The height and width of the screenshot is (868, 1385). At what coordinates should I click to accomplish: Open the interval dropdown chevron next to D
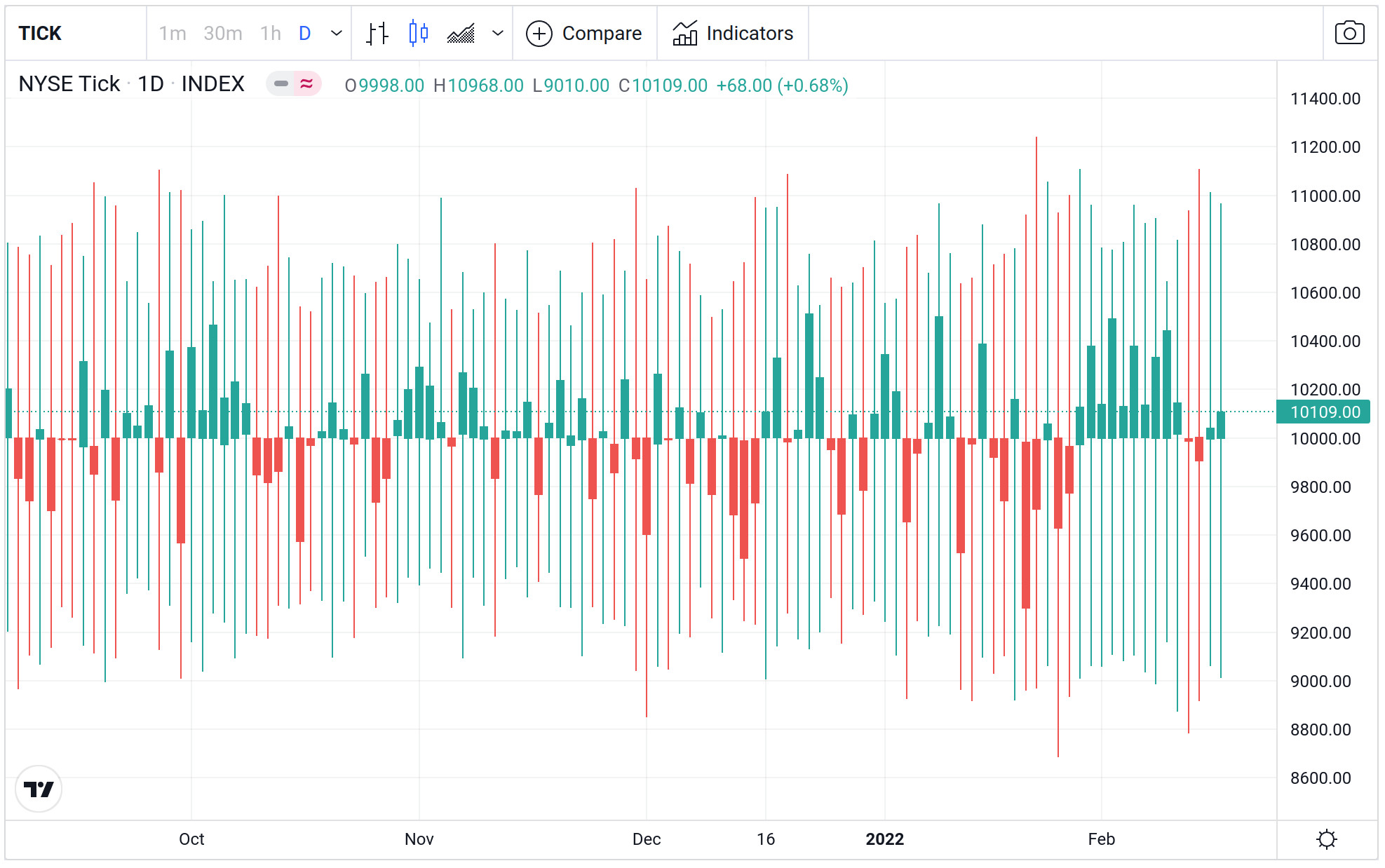click(x=335, y=33)
